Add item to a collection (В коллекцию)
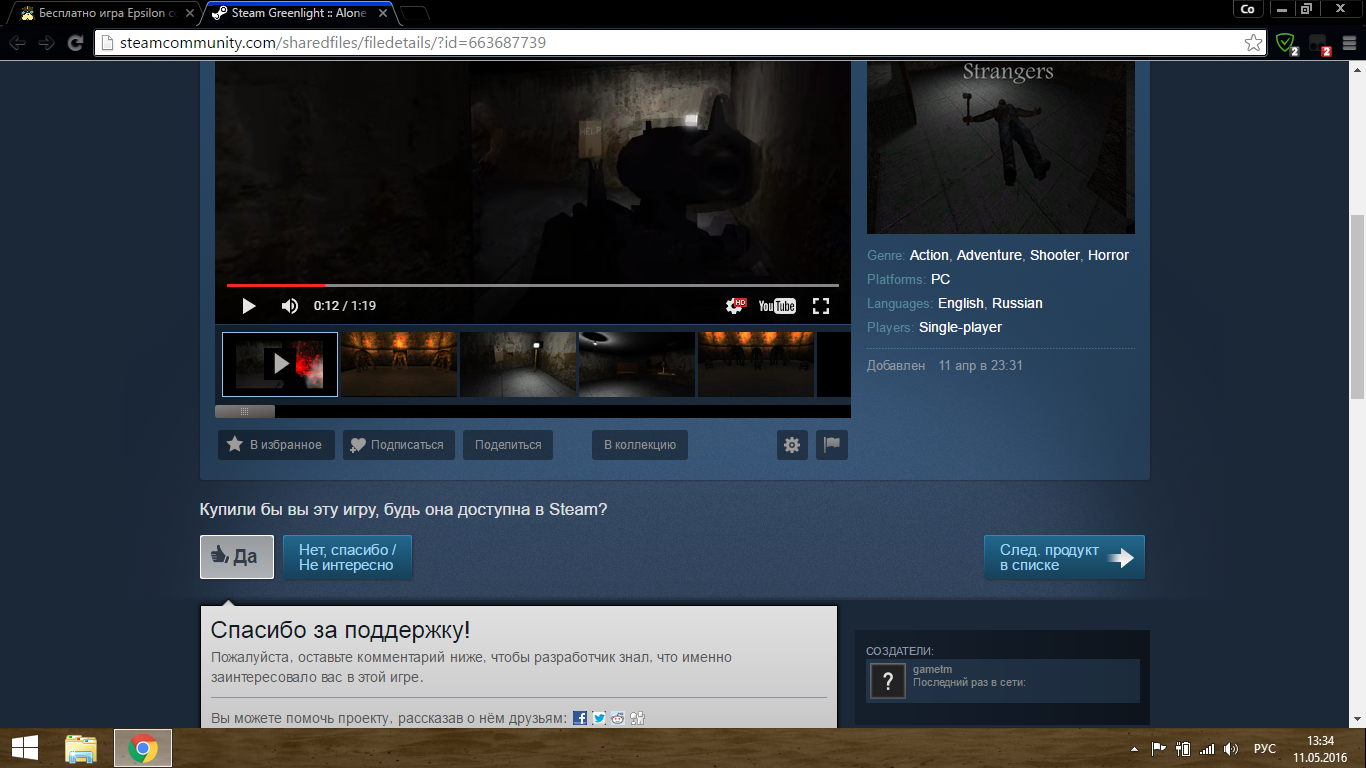This screenshot has width=1366, height=768. (640, 445)
